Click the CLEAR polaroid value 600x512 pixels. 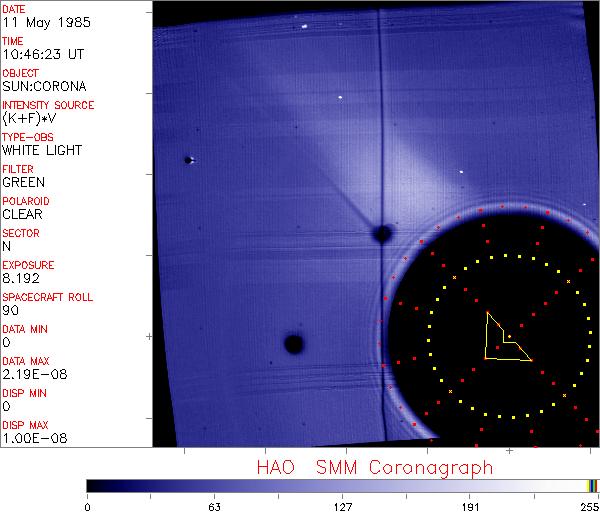[x=23, y=214]
